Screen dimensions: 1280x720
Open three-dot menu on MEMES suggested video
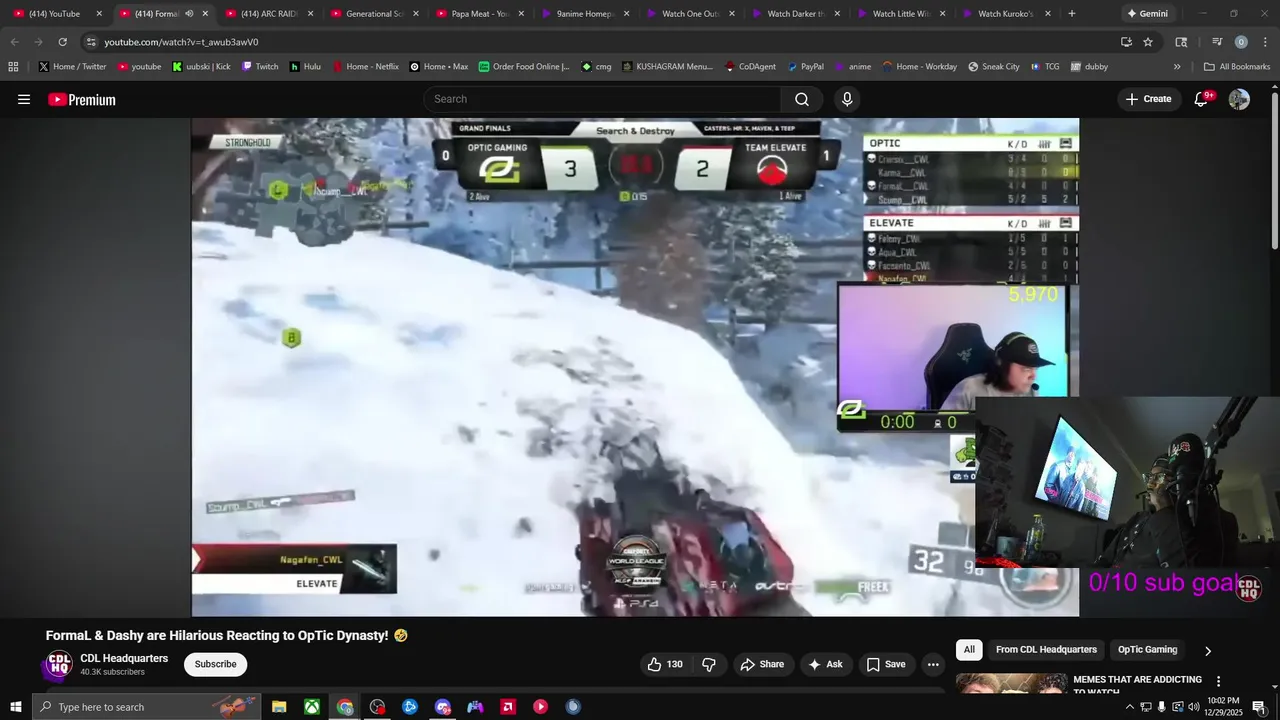1218,681
